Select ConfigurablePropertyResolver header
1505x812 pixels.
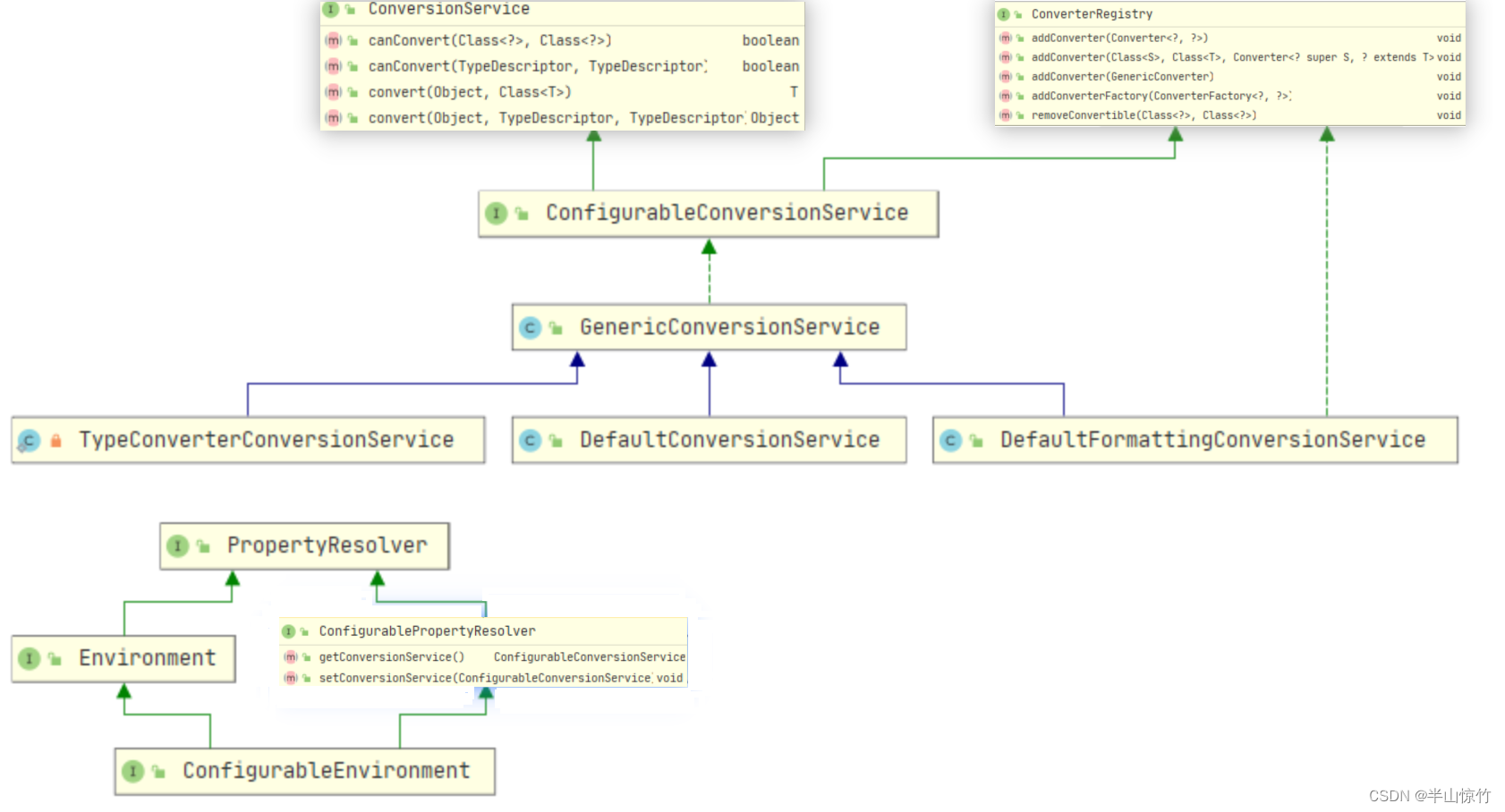(x=483, y=631)
